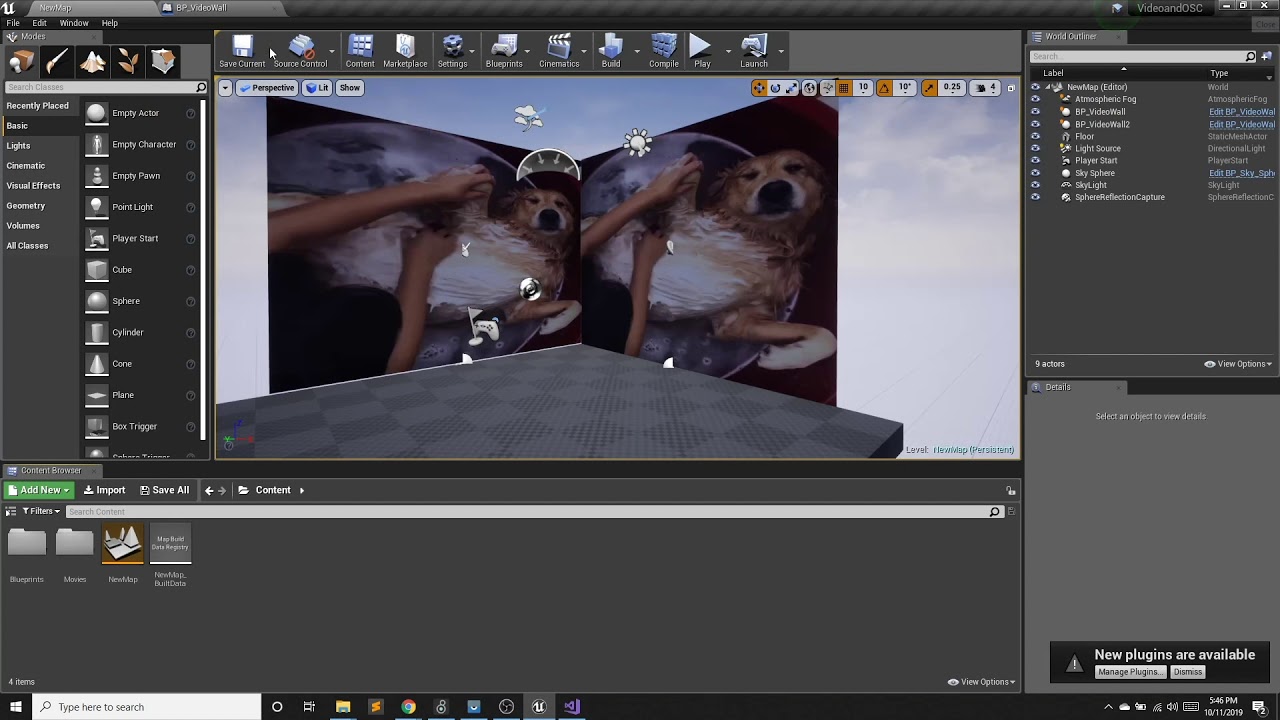This screenshot has height=720, width=1280.
Task: Select the Visual Effects category
Action: click(x=33, y=186)
